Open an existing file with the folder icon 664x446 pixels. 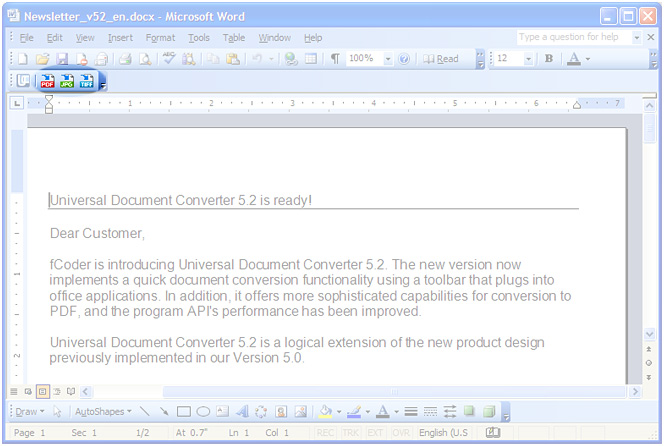point(42,59)
